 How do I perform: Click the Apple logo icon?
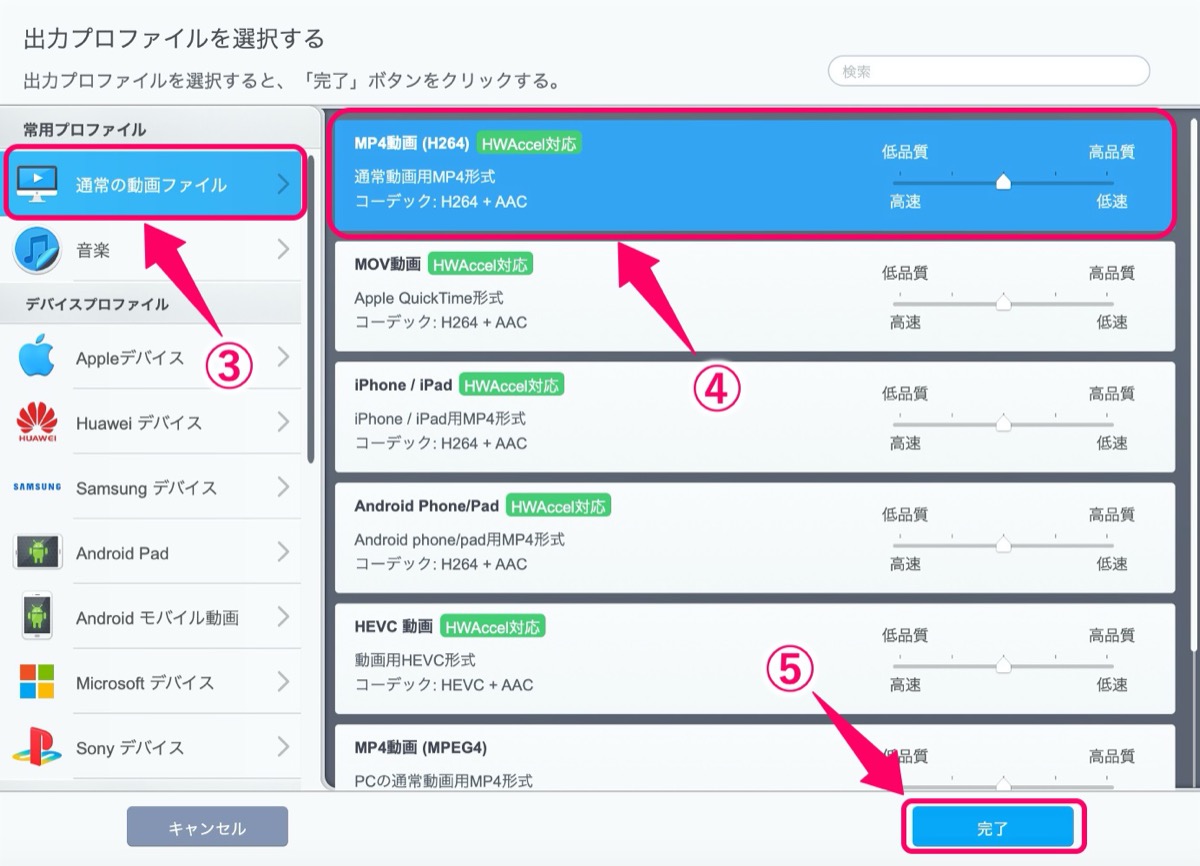(37, 357)
